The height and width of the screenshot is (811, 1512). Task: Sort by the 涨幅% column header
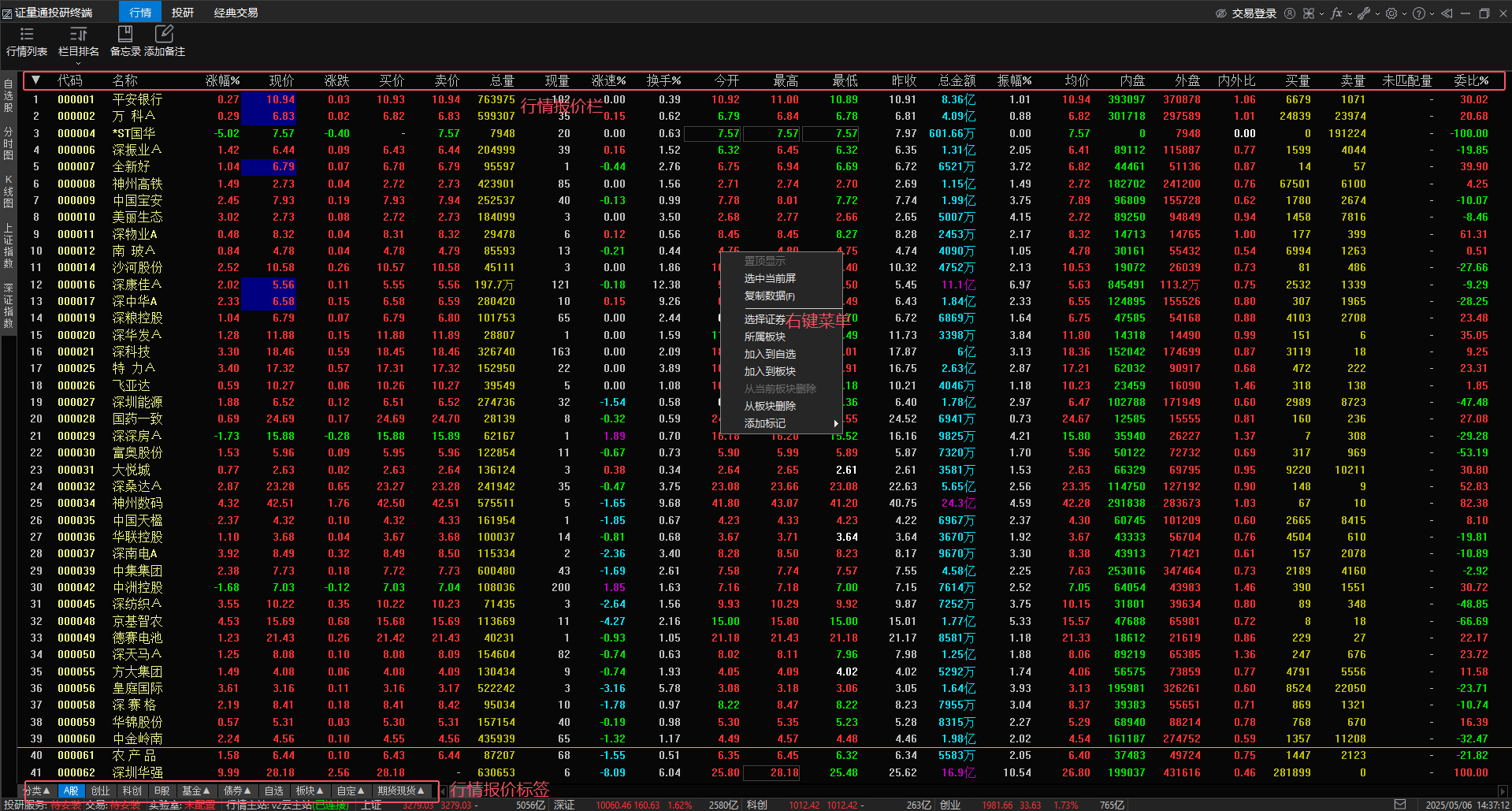point(222,80)
